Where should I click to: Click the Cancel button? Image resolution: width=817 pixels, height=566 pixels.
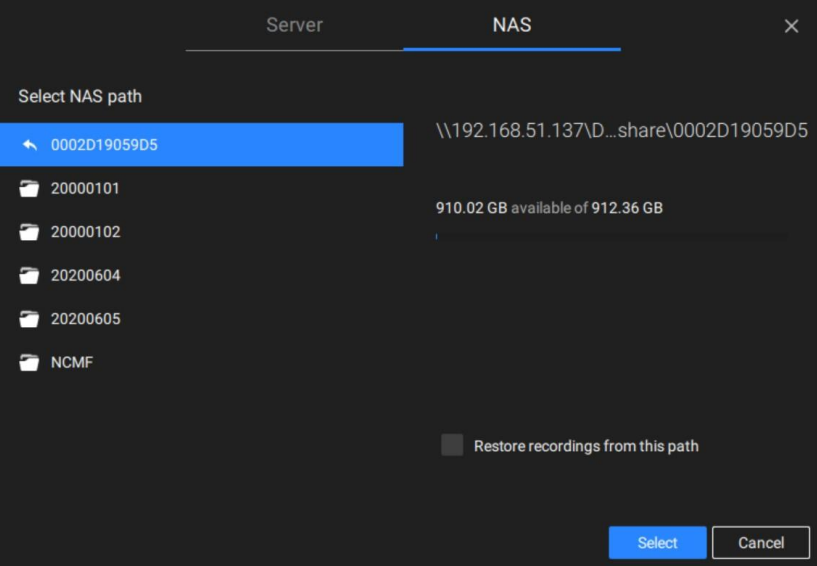(761, 543)
